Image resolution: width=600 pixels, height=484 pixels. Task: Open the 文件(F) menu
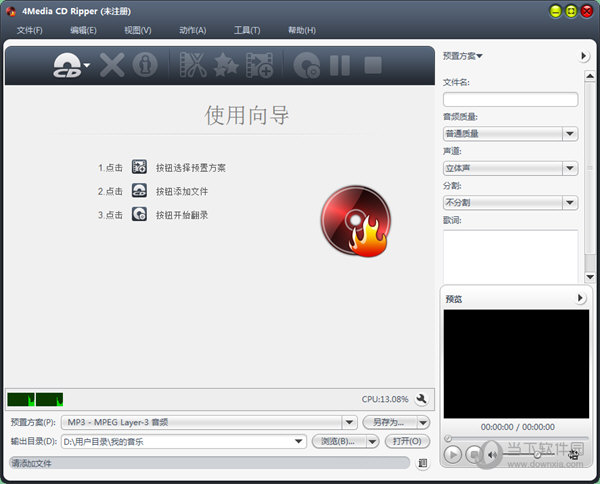pos(29,30)
